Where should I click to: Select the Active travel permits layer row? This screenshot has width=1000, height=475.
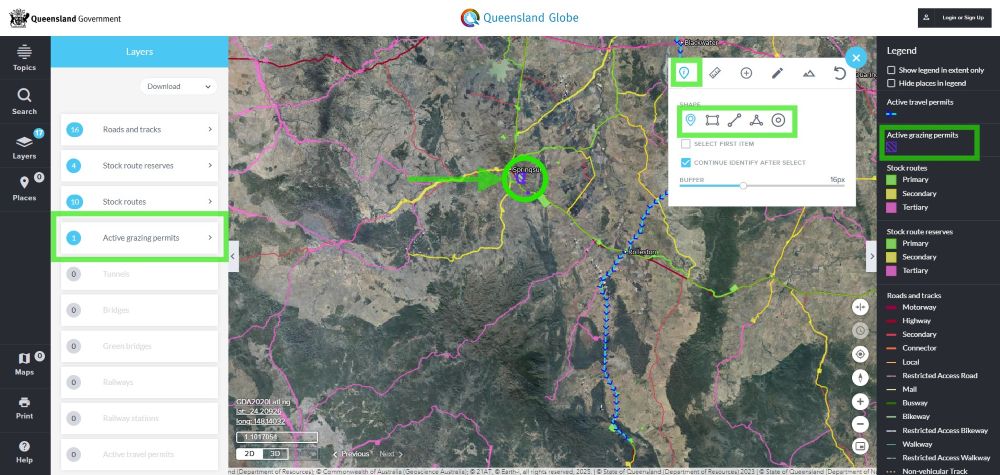139,455
